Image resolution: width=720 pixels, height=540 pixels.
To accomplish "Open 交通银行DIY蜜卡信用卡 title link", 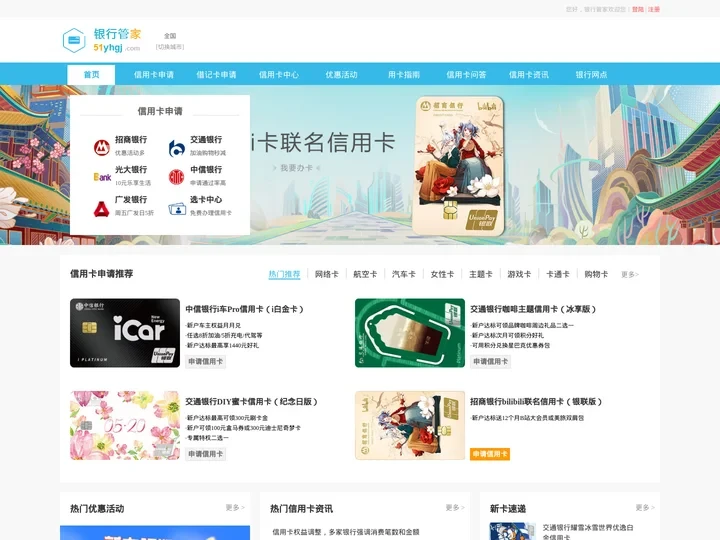I will coord(252,401).
